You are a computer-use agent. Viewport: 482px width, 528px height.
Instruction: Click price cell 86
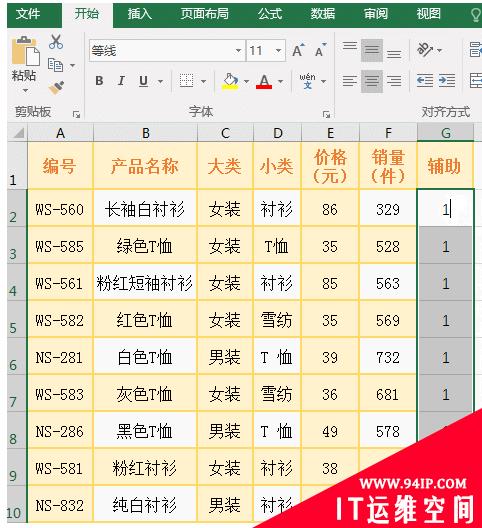coord(330,209)
